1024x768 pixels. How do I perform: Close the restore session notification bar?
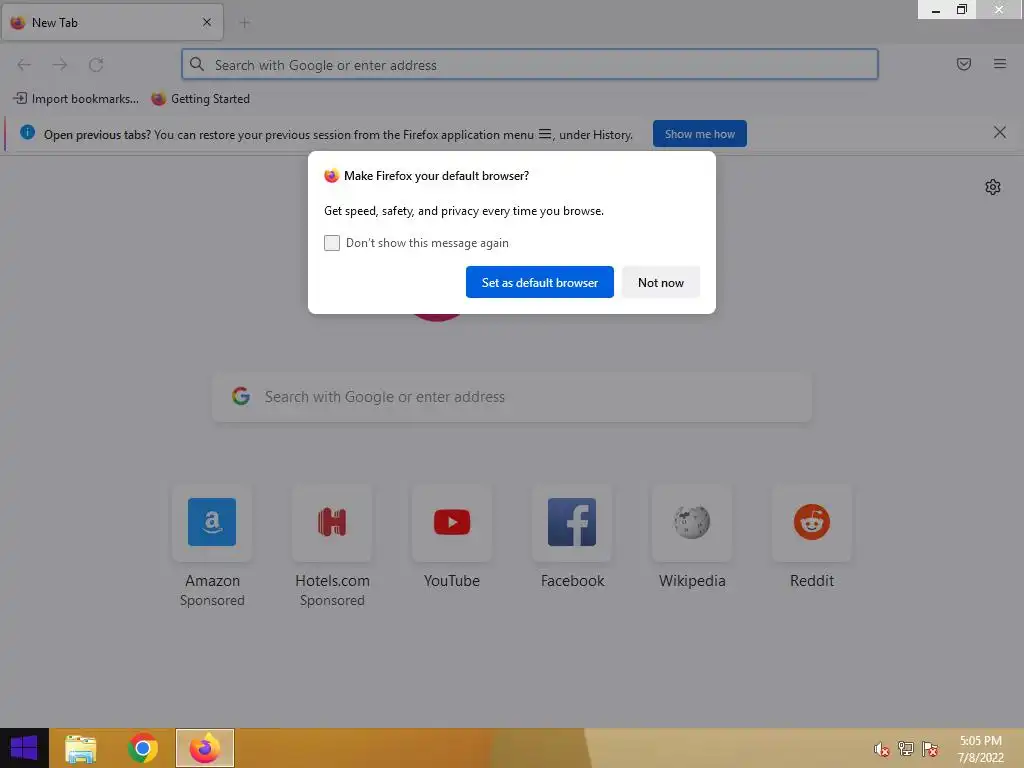tap(999, 133)
